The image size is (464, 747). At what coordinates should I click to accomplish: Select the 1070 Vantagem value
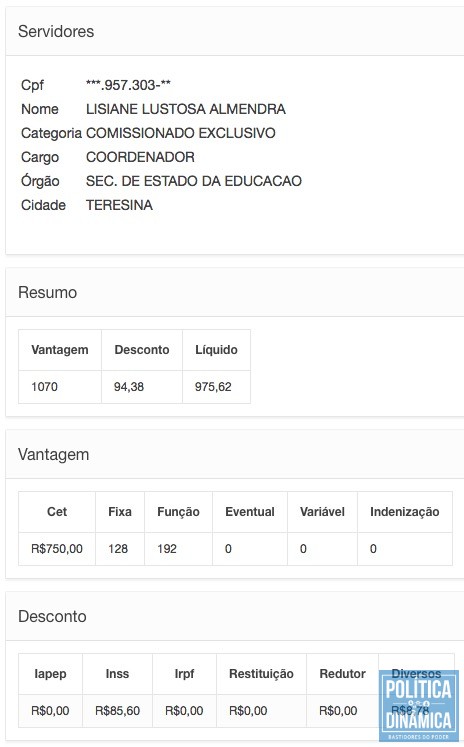click(44, 386)
